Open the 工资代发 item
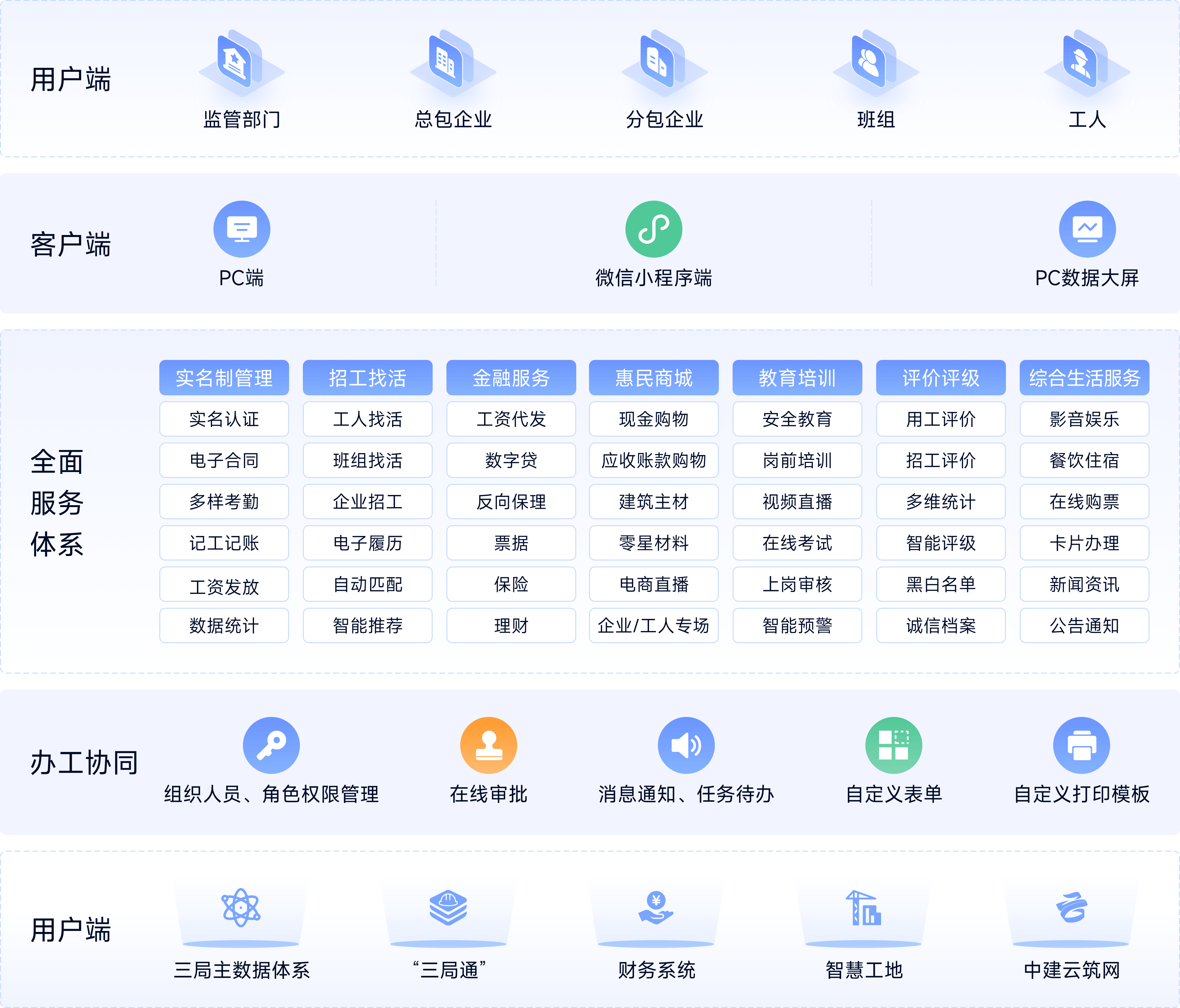The width and height of the screenshot is (1180, 1008). point(511,419)
